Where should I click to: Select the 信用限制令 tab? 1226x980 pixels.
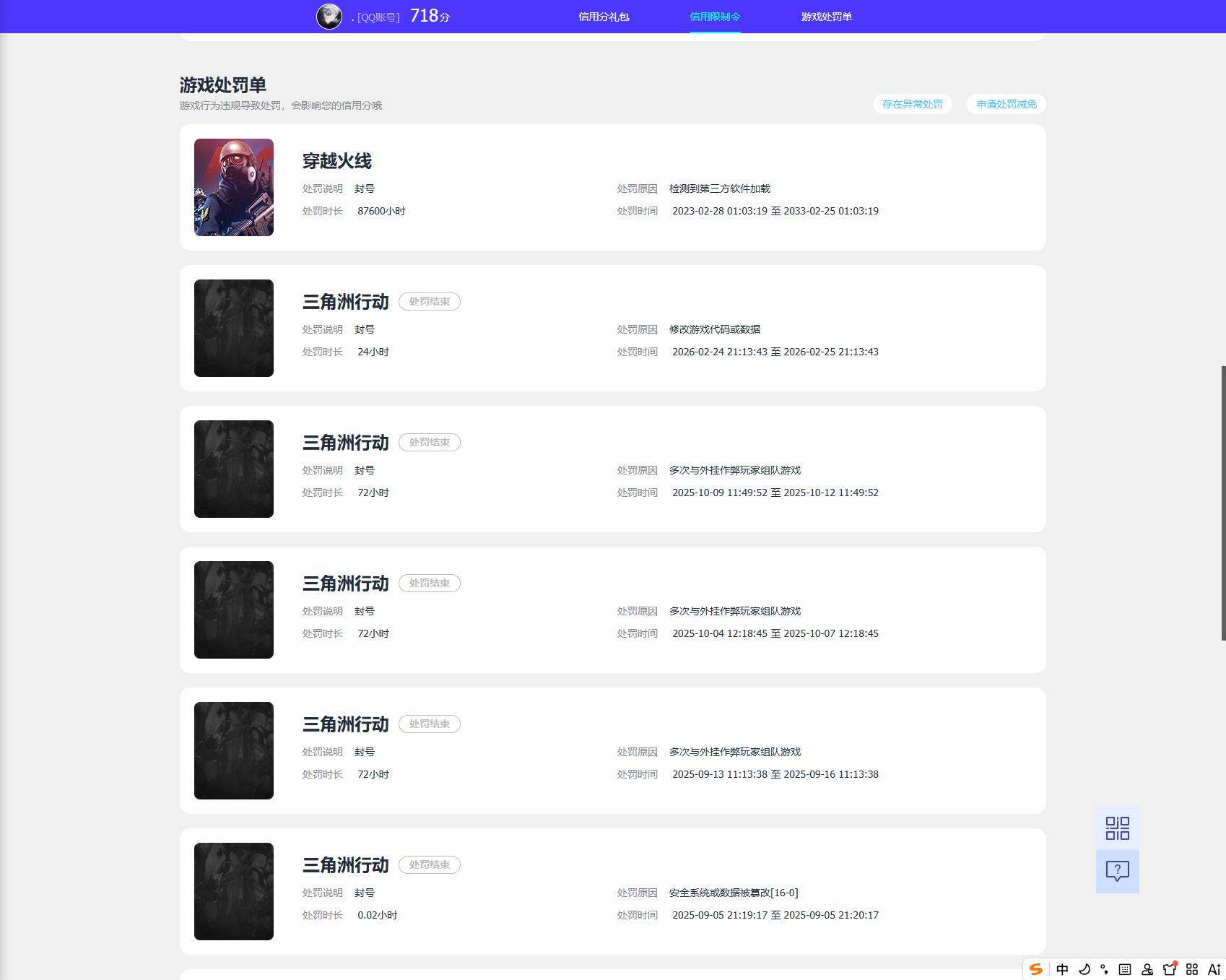click(715, 17)
